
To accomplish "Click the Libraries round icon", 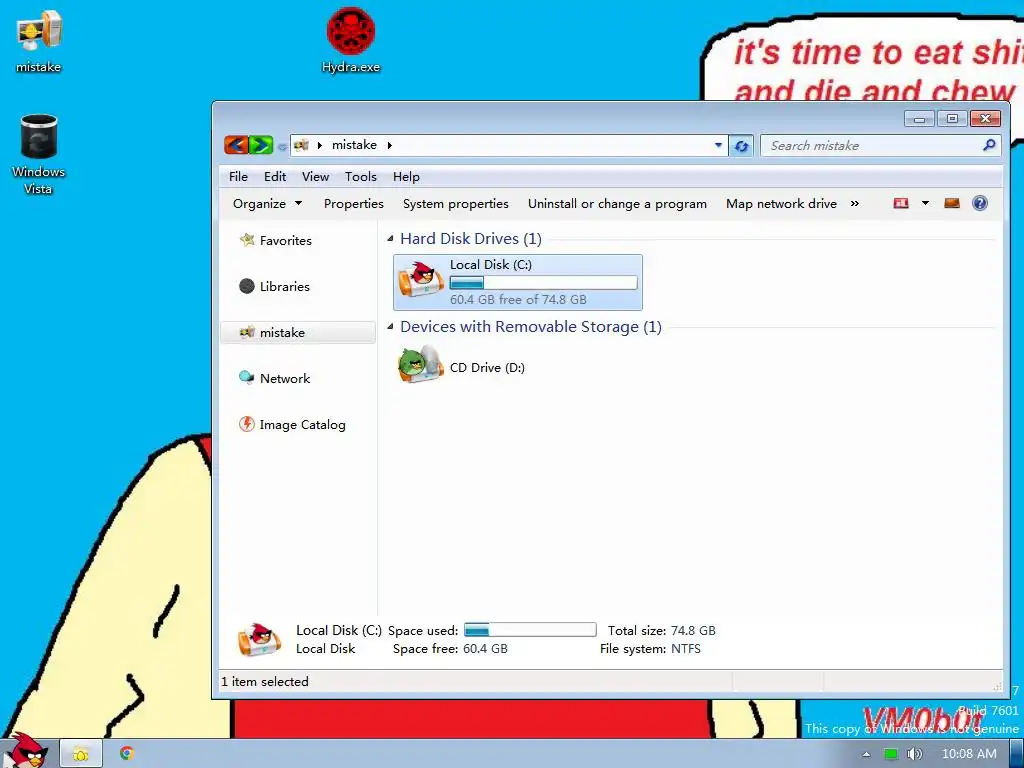I will point(247,286).
